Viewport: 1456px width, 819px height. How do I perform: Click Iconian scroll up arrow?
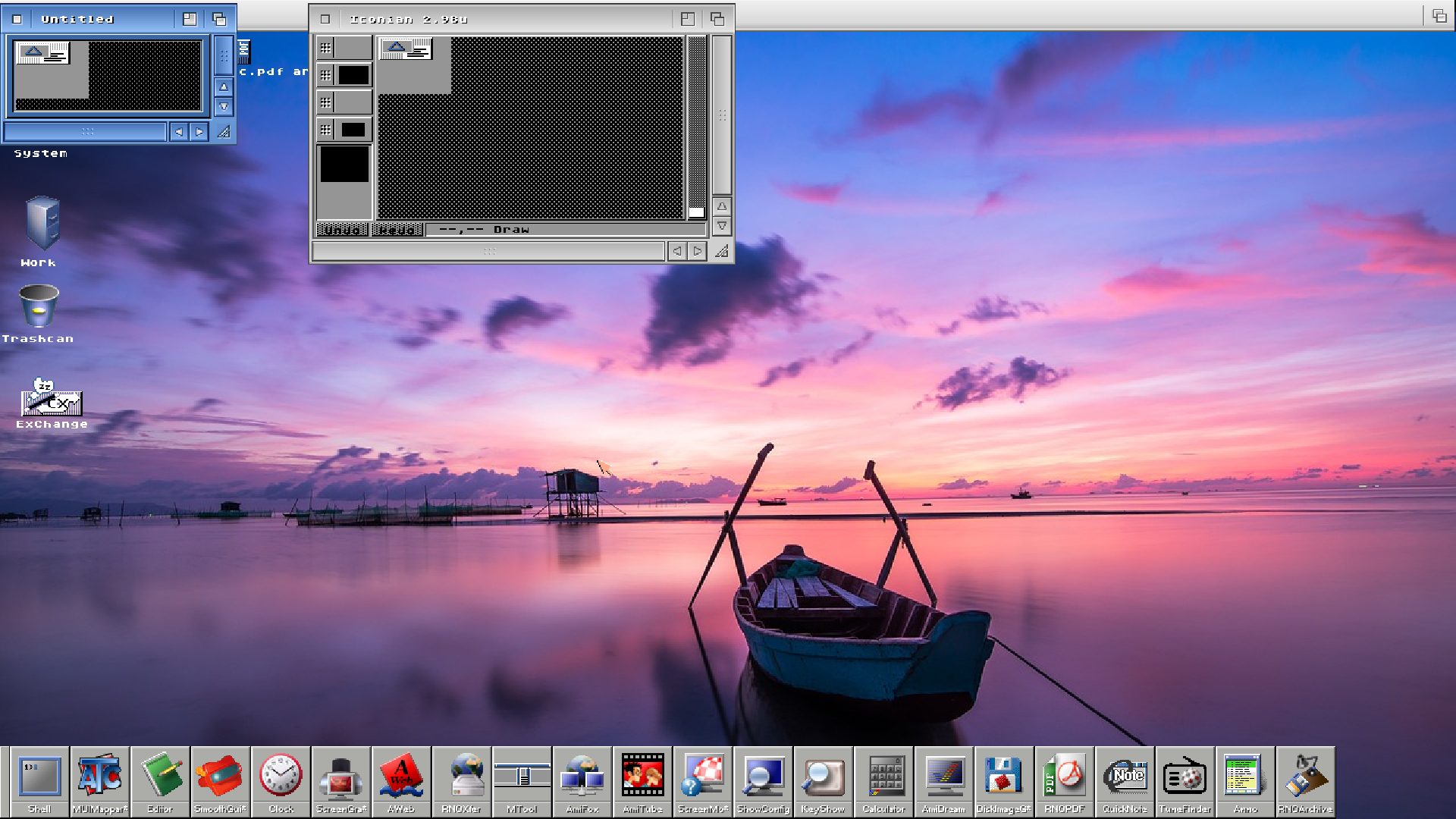pos(722,206)
